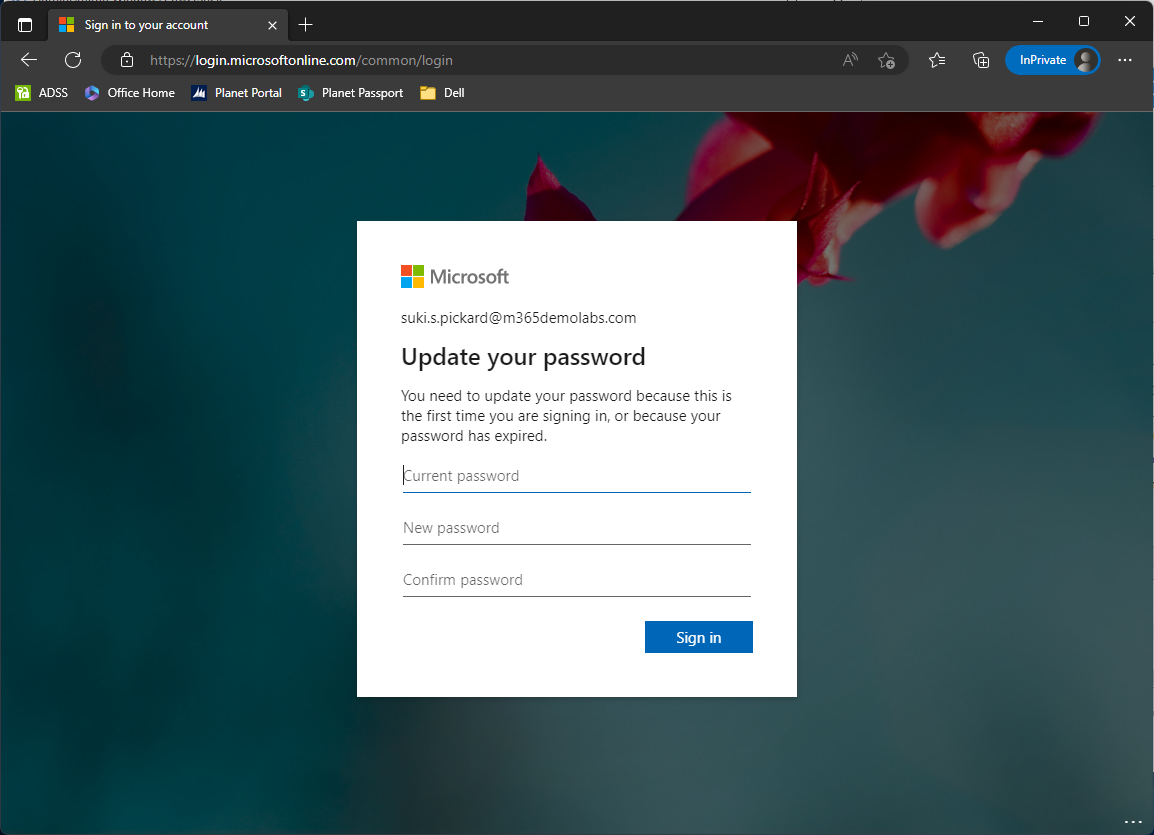Open the Favorites list icon
Viewport: 1154px width, 835px height.
click(937, 60)
